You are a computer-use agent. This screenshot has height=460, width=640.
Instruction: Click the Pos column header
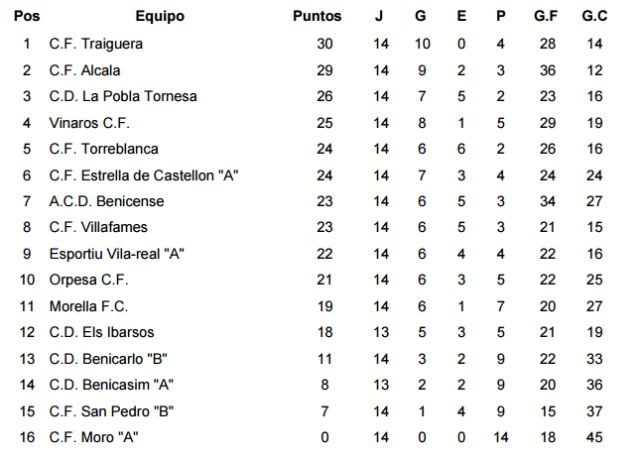click(x=26, y=16)
